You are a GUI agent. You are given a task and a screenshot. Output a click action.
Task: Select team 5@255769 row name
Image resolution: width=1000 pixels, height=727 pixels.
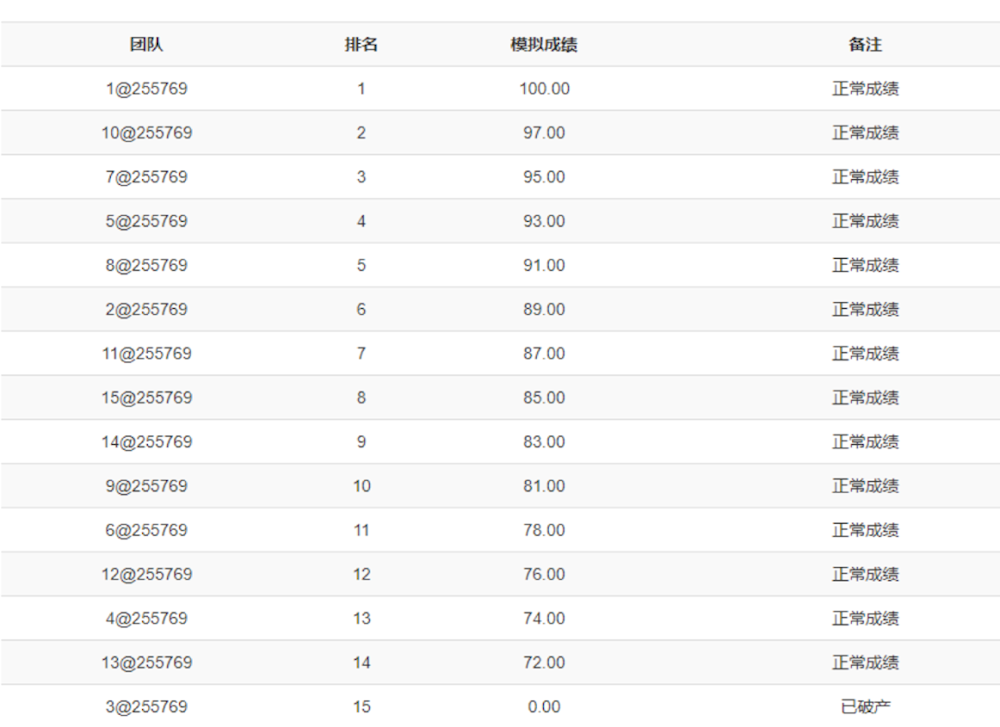point(146,221)
